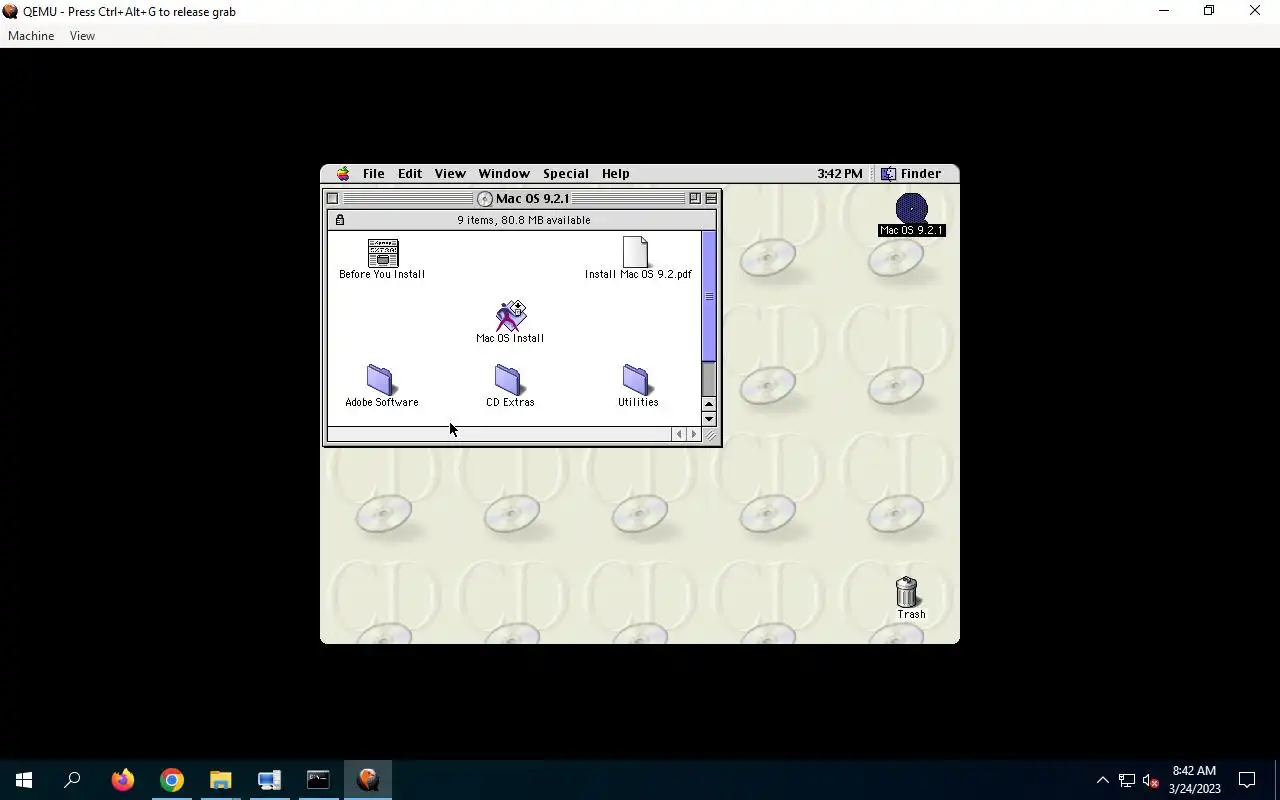
Task: Open the Special menu
Action: click(566, 174)
